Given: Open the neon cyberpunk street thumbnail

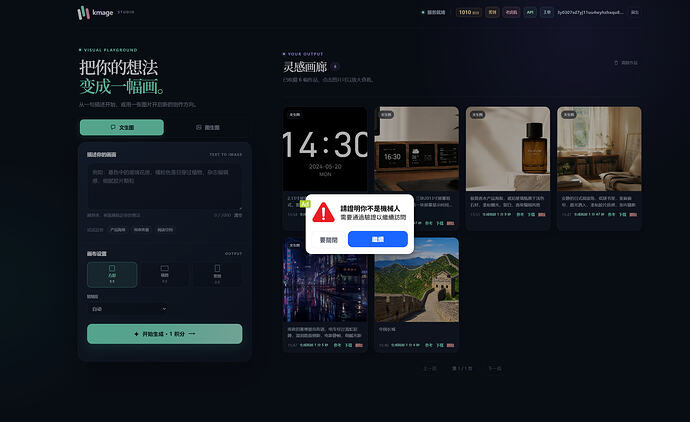Looking at the screenshot, I should 325,280.
